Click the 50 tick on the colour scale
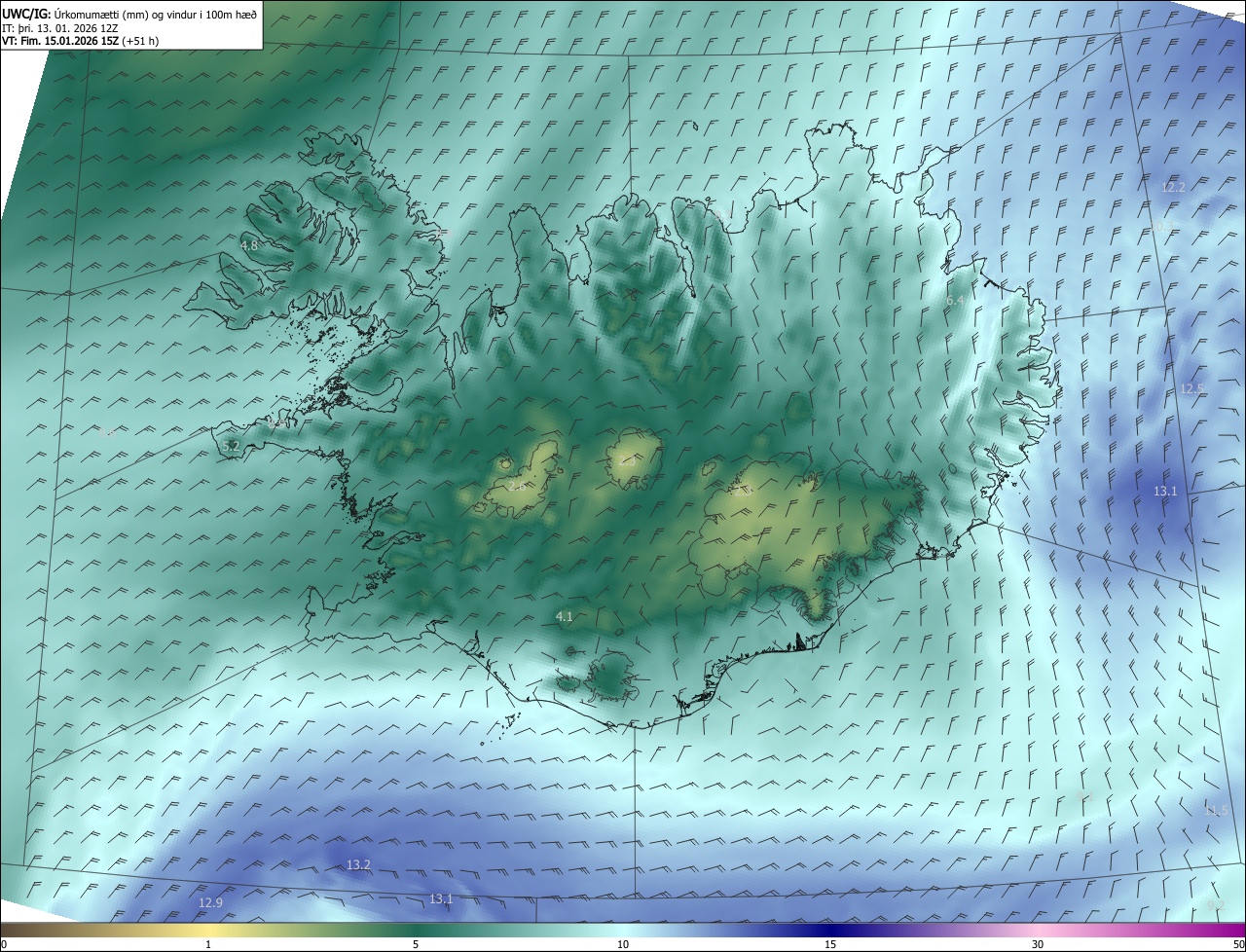This screenshot has width=1246, height=952. 1238,945
